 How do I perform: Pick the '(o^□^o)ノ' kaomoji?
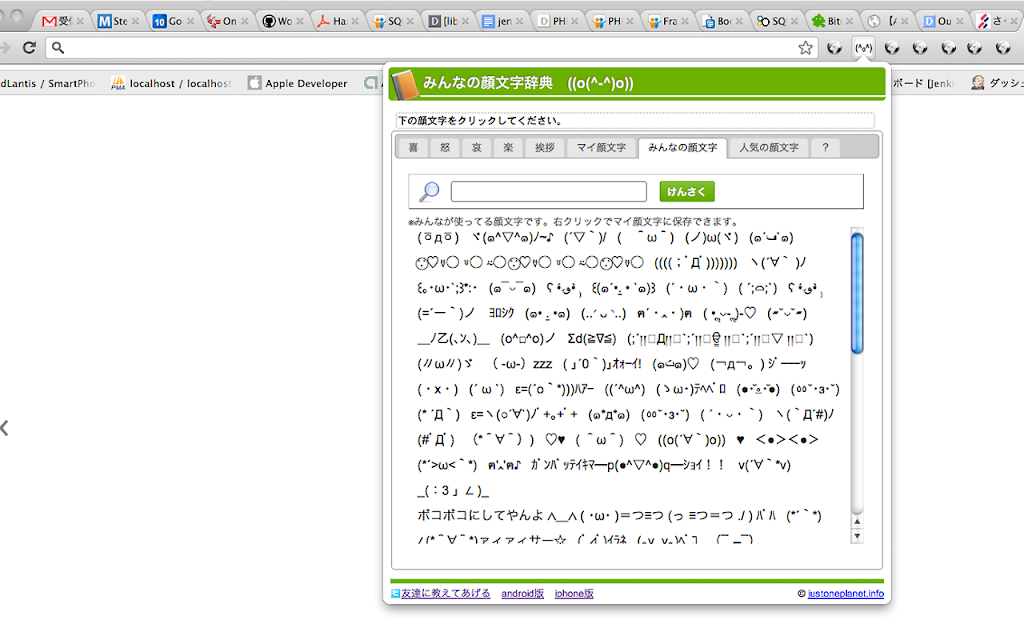[x=528, y=338]
